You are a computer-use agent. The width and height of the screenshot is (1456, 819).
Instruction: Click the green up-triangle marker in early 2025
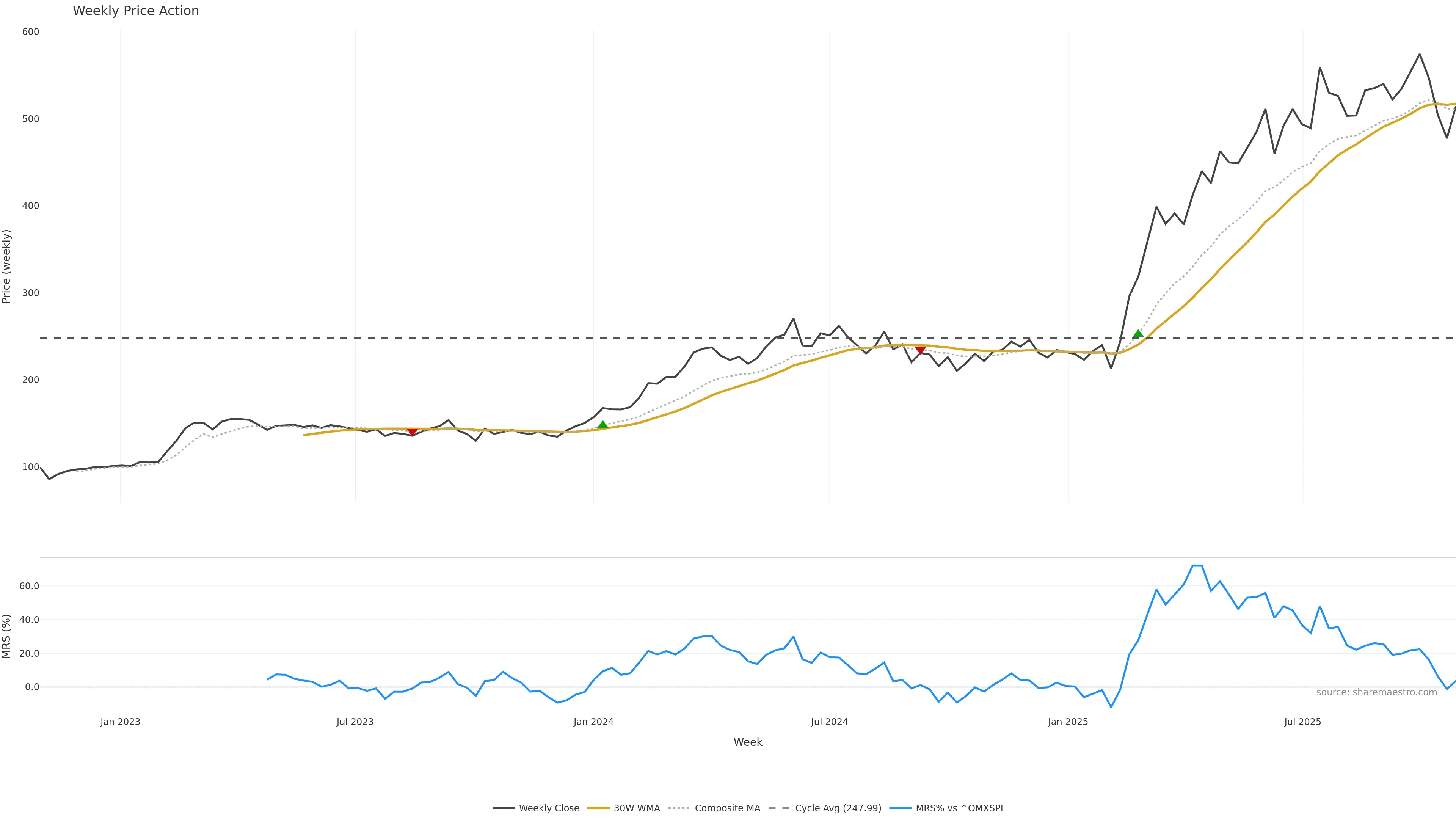[1138, 334]
